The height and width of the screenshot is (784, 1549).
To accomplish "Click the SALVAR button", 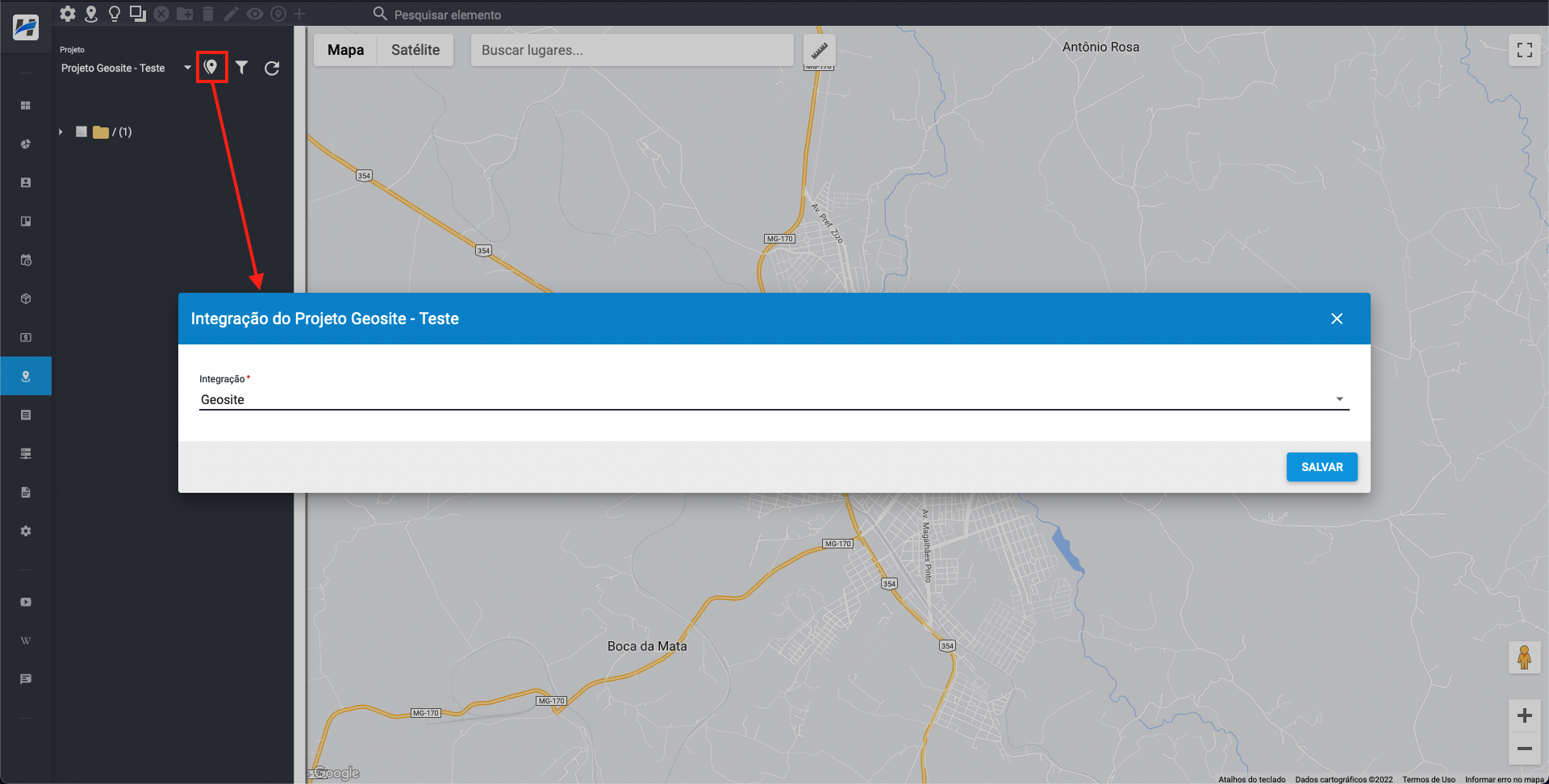I will pos(1321,467).
